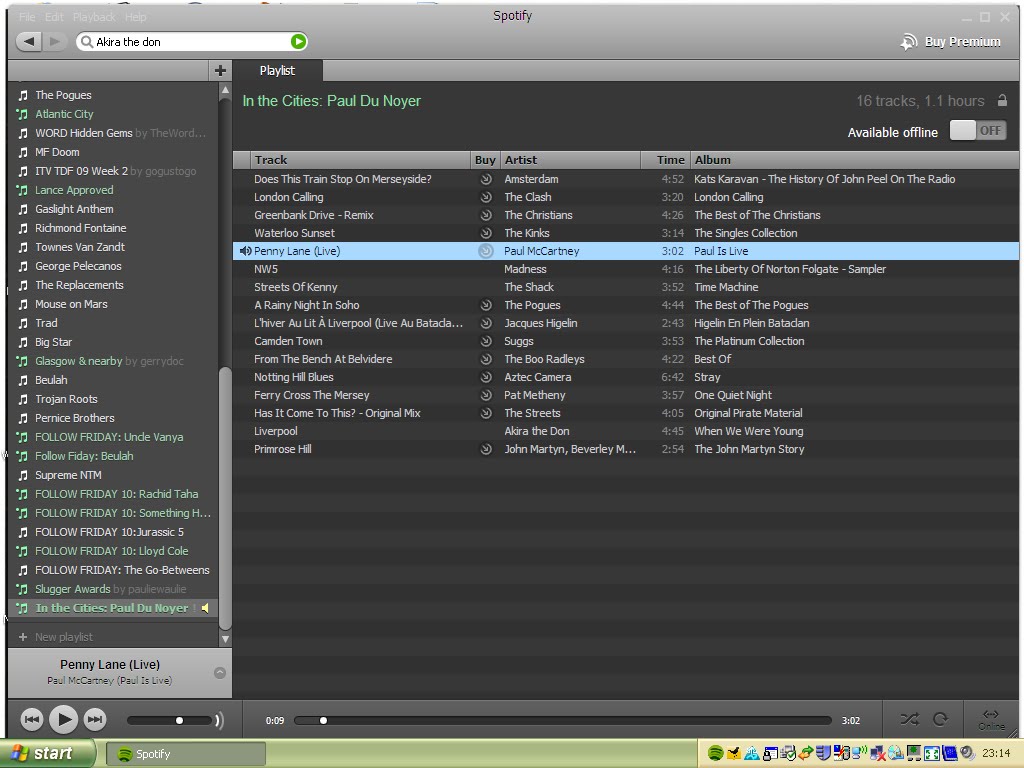Click the track progress bar handle

pyautogui.click(x=323, y=720)
